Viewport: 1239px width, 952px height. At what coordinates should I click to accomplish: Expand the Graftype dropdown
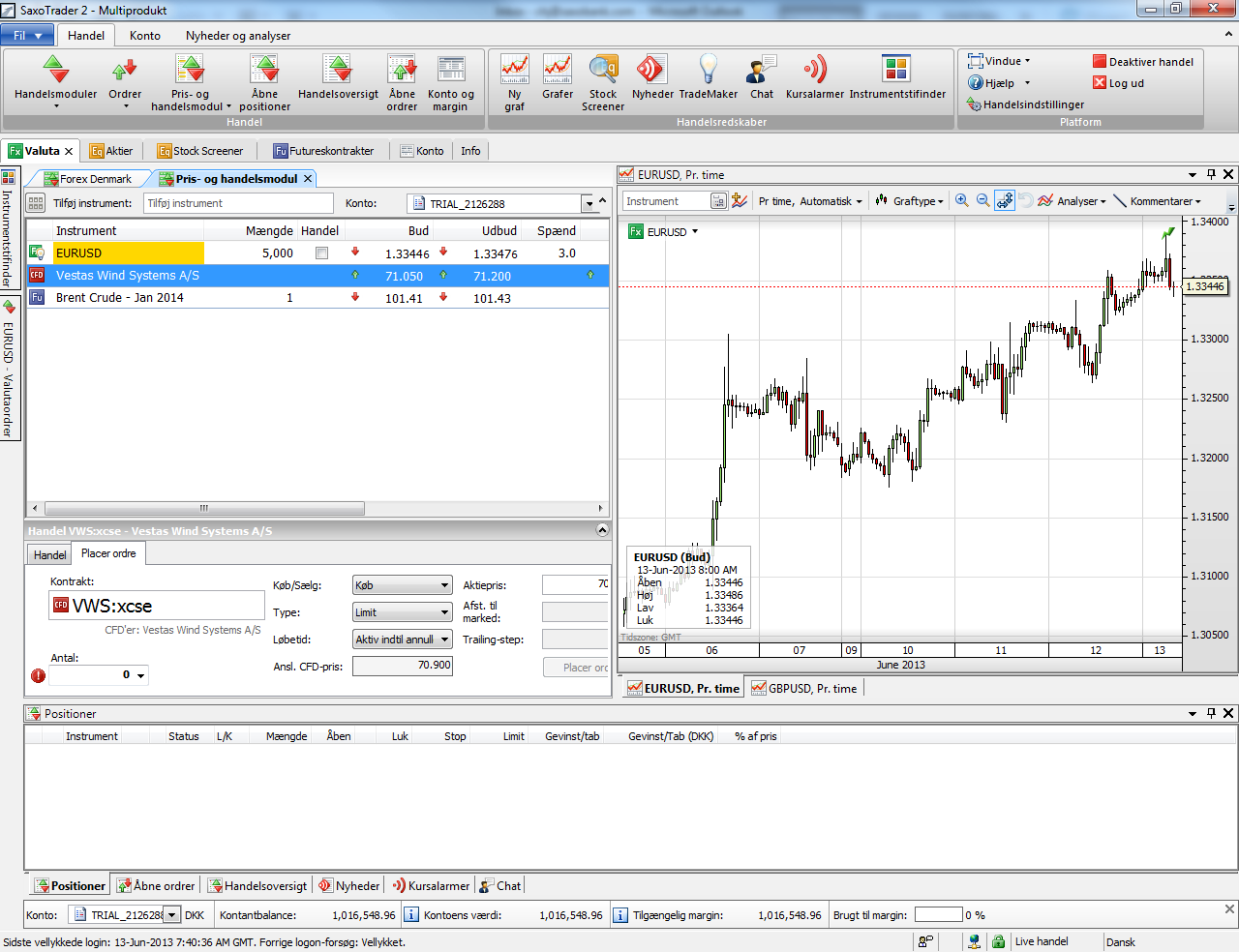909,201
